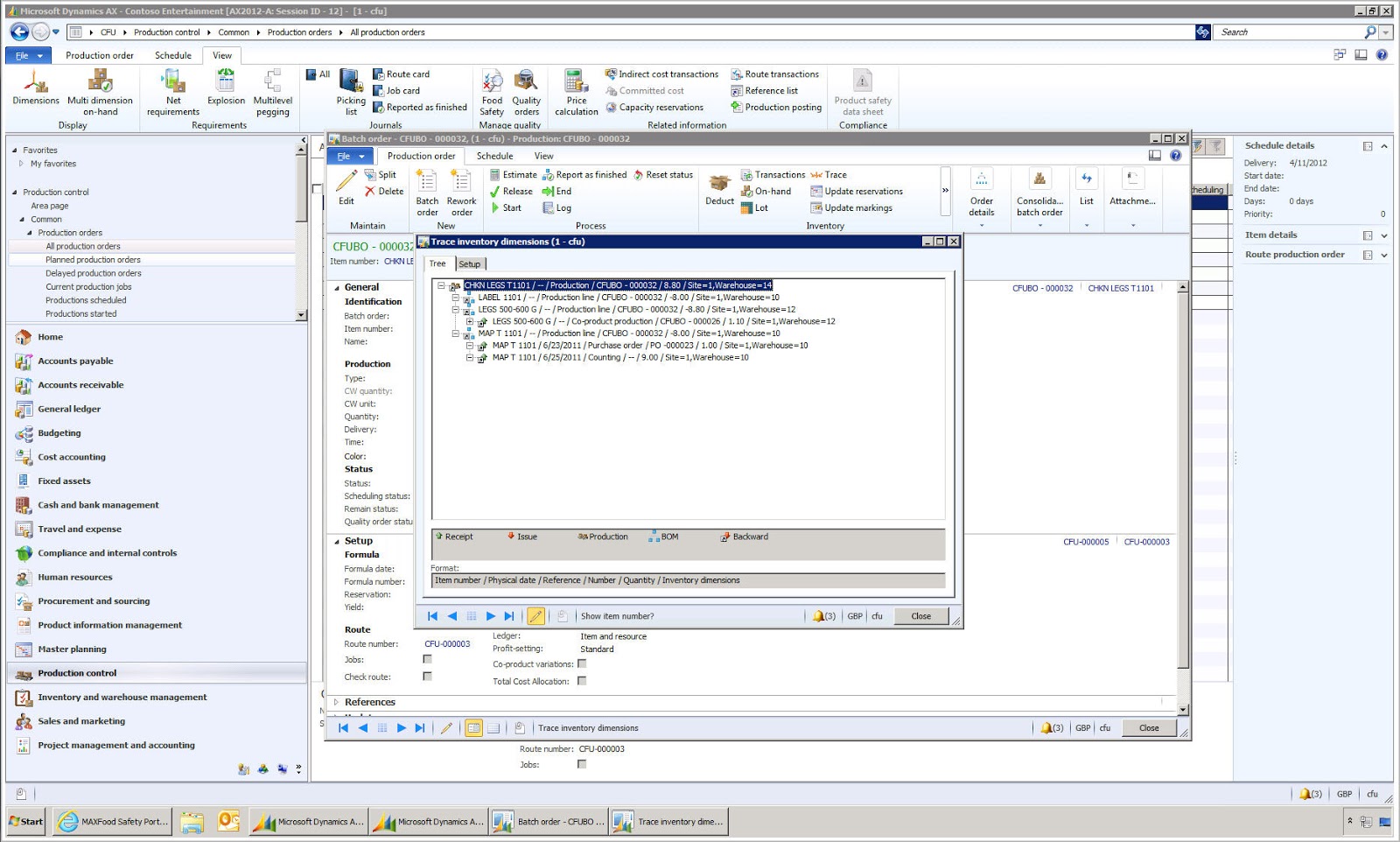Viewport: 1400px width, 842px height.
Task: Open Trace inventory dimensions taskbar item
Action: point(669,822)
